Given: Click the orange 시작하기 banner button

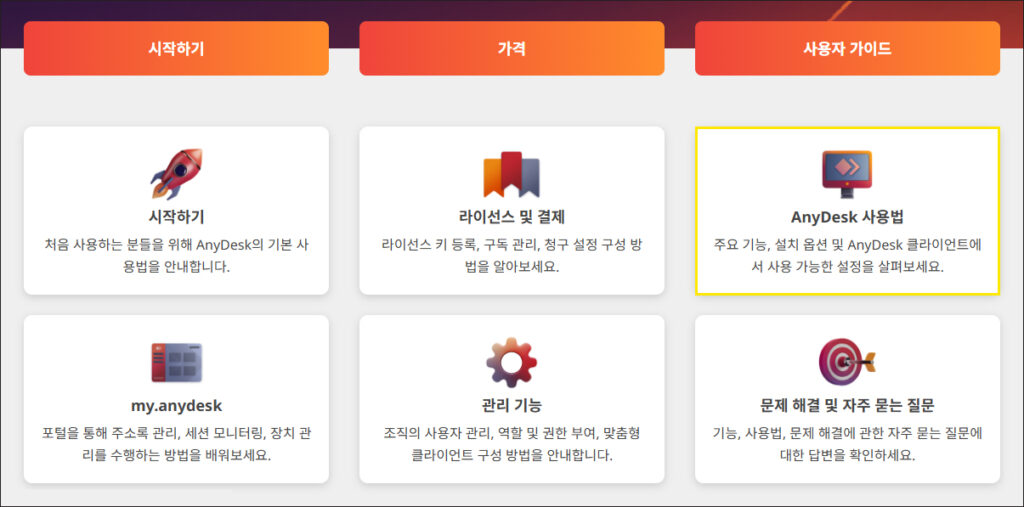Looking at the screenshot, I should tap(176, 48).
